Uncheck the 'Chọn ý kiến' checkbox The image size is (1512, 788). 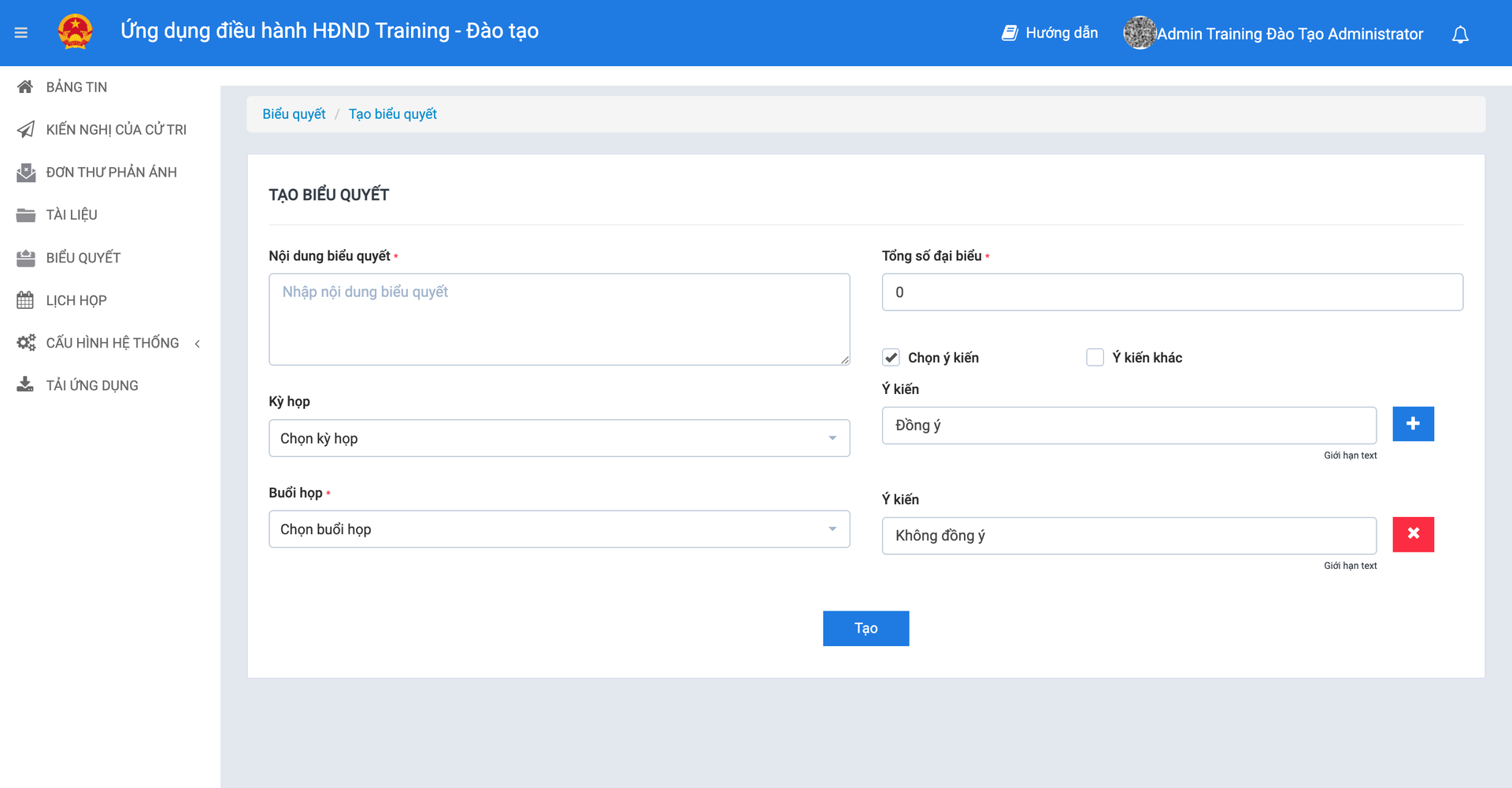pos(891,358)
